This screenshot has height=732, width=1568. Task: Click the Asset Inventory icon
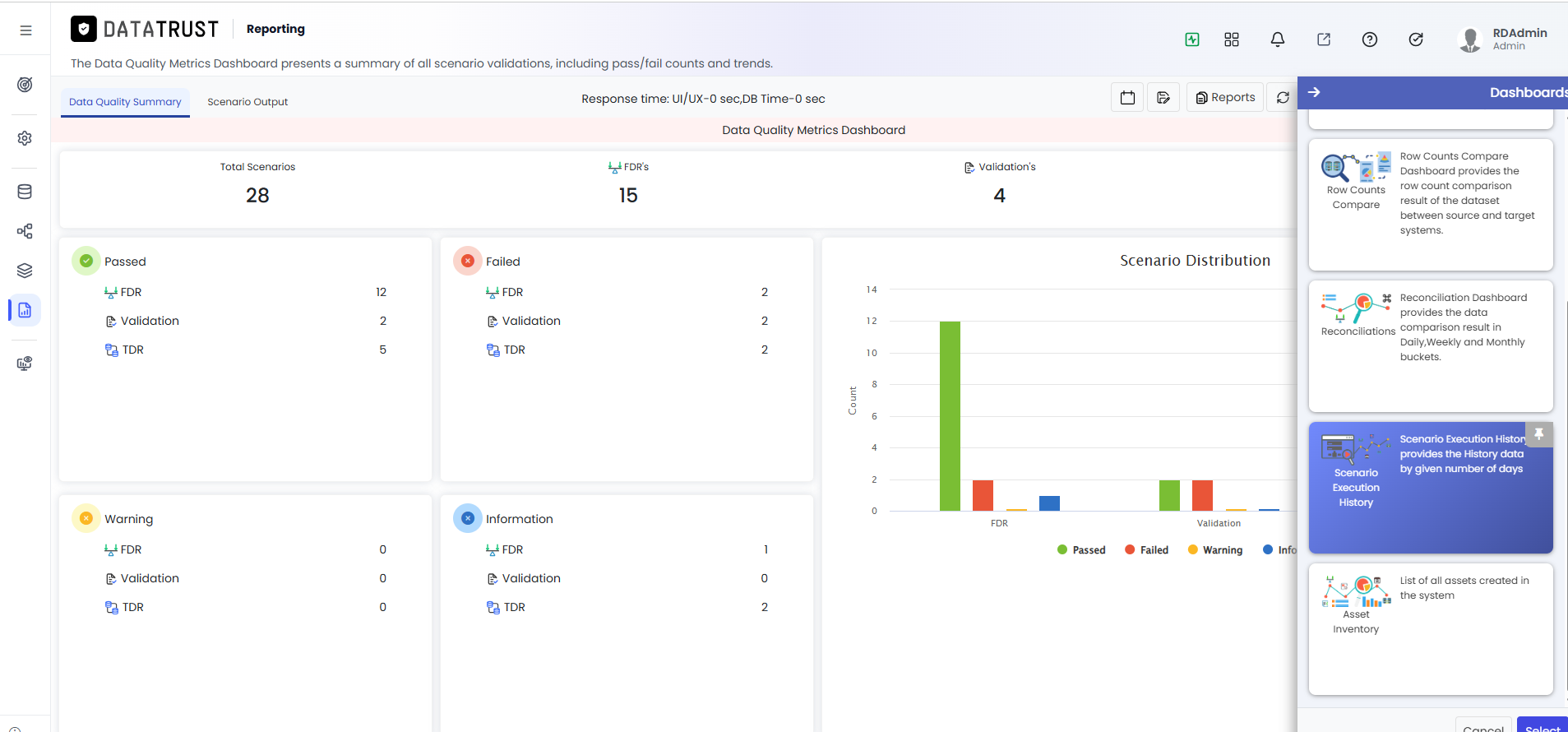point(1356,591)
